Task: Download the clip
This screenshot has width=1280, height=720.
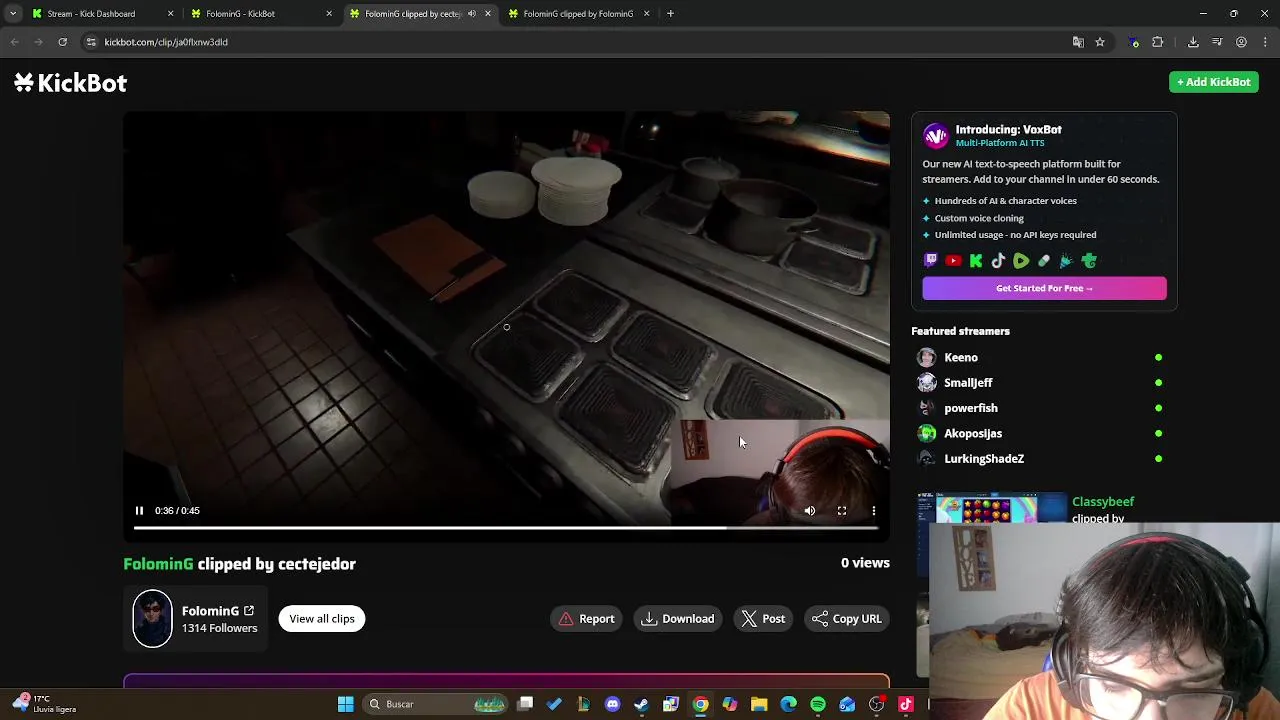Action: 678,619
